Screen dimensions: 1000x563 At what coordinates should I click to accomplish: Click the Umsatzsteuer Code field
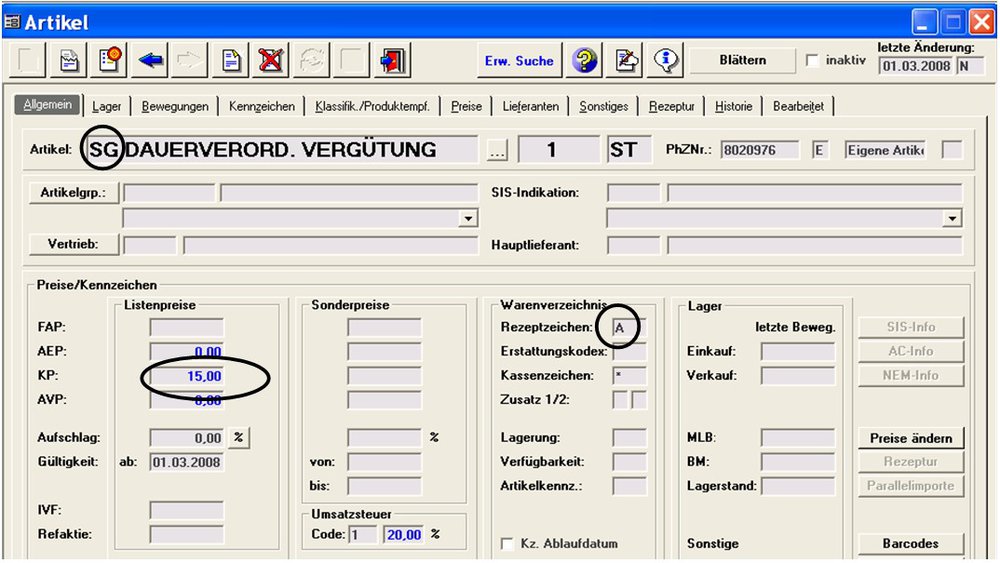pos(363,534)
